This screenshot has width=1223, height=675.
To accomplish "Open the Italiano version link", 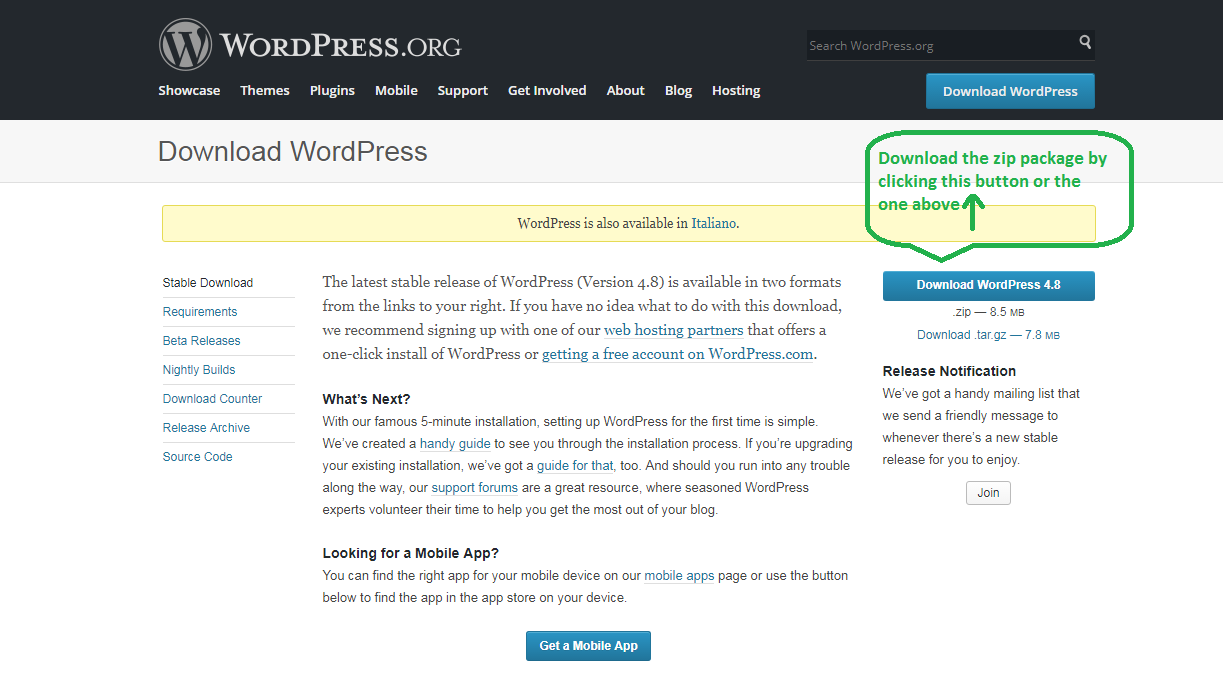I will tap(714, 222).
